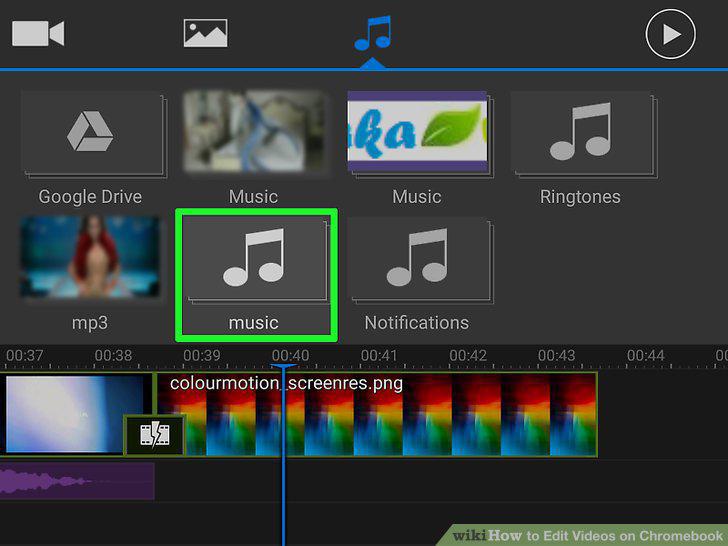Click the blue playhead line
728x546 pixels.
[x=284, y=455]
